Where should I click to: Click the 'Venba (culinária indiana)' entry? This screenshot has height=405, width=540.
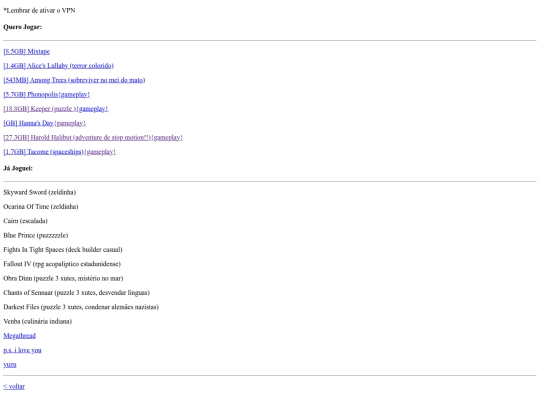tap(38, 322)
